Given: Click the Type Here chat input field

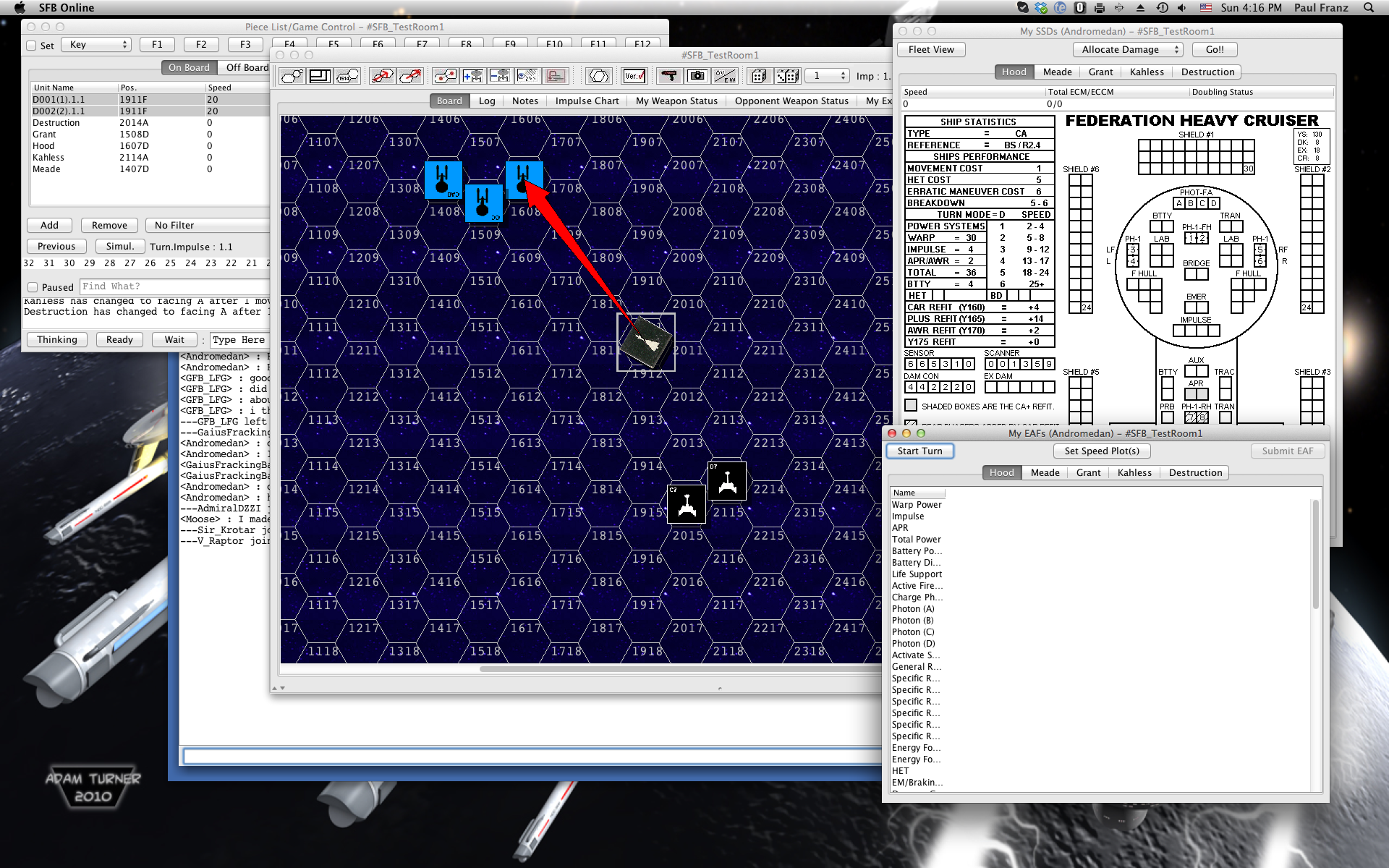Looking at the screenshot, I should coord(239,339).
